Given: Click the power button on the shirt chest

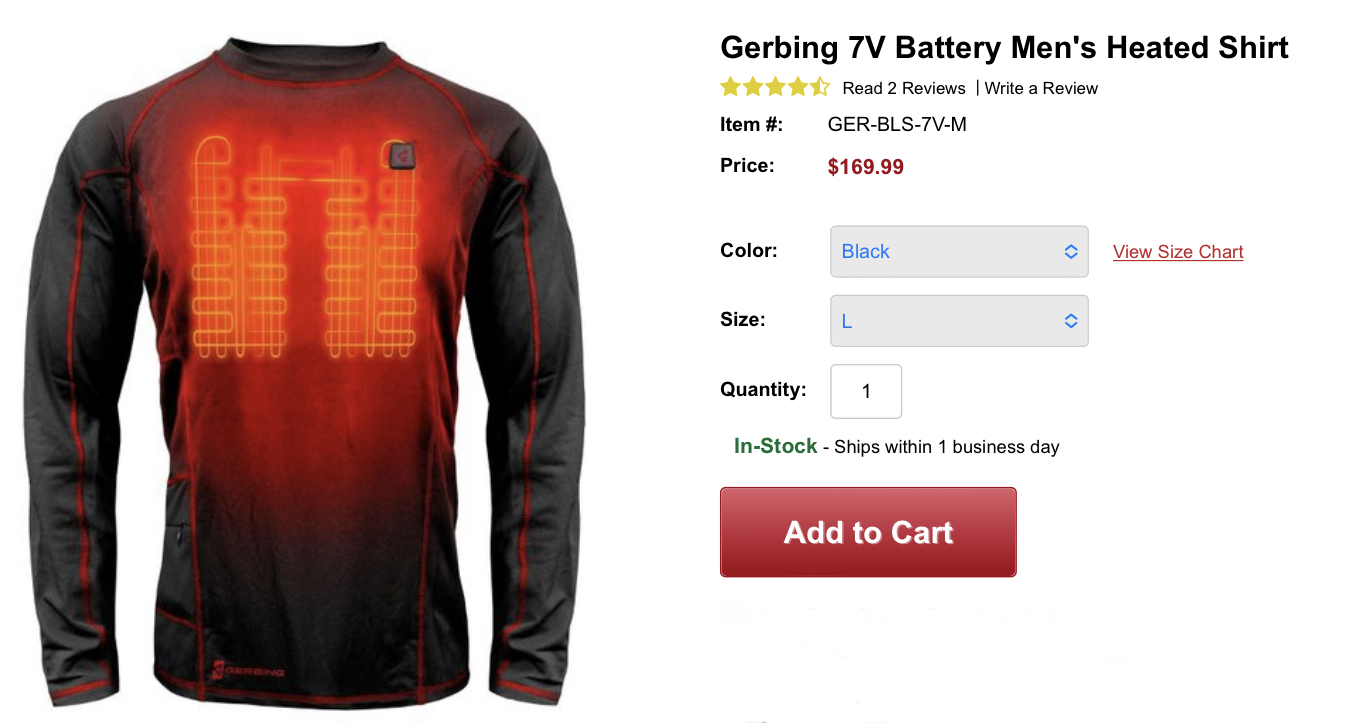Looking at the screenshot, I should click(403, 156).
